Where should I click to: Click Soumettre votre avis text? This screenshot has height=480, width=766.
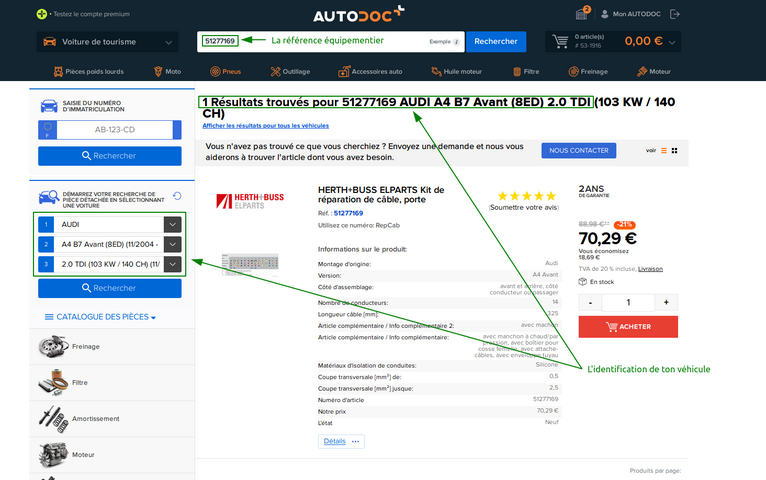pos(524,208)
